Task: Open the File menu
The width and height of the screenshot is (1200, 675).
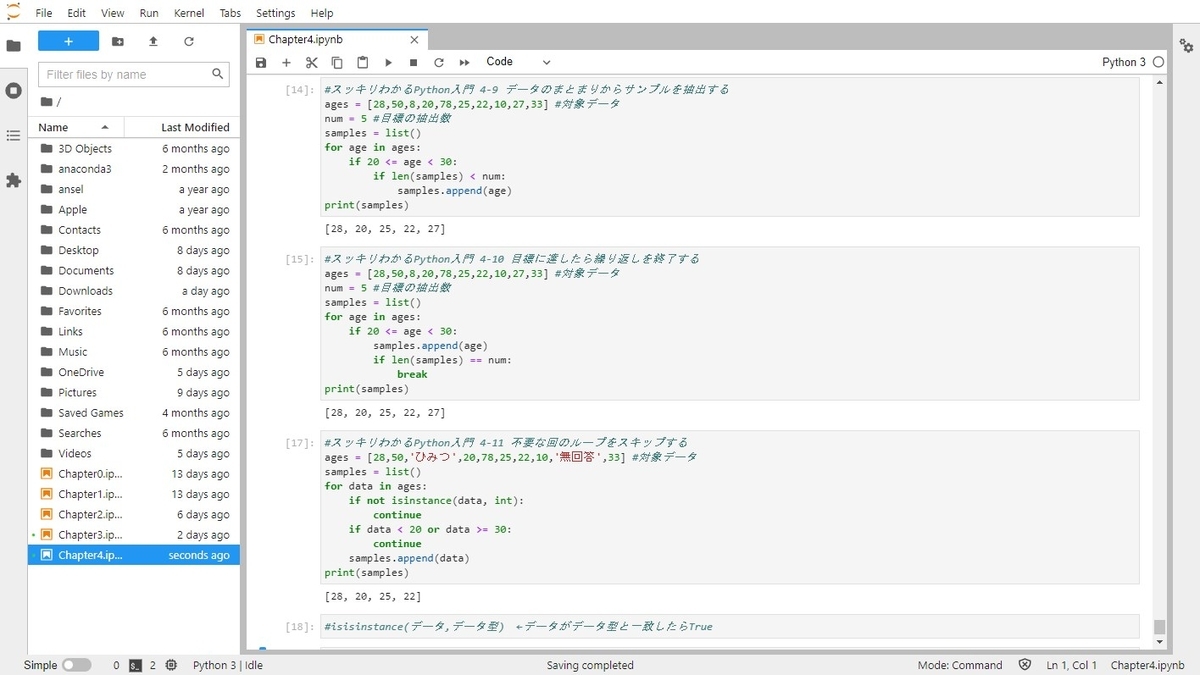Action: 44,13
